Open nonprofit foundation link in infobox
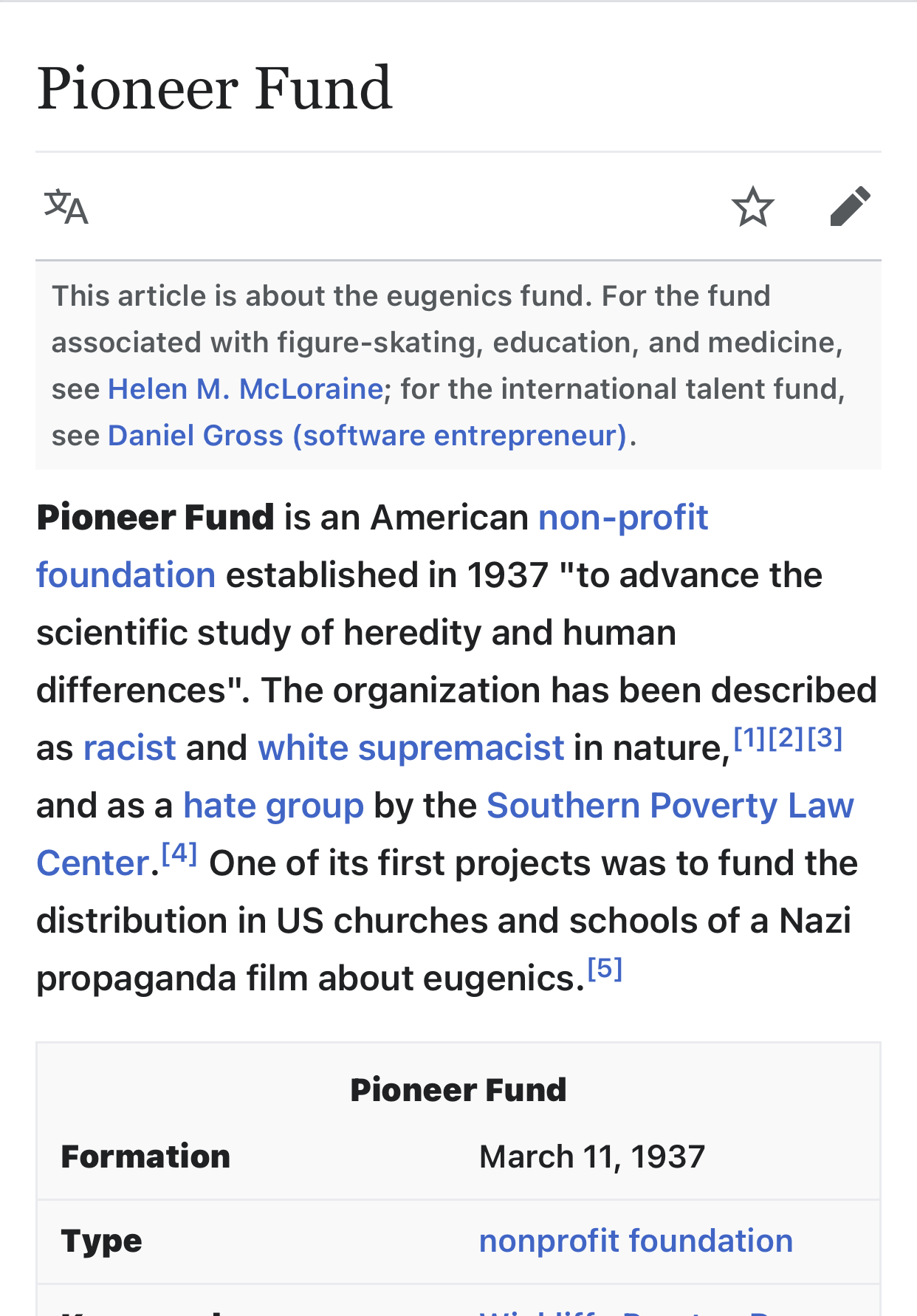Screen dimensions: 917x1316 (x=636, y=1241)
